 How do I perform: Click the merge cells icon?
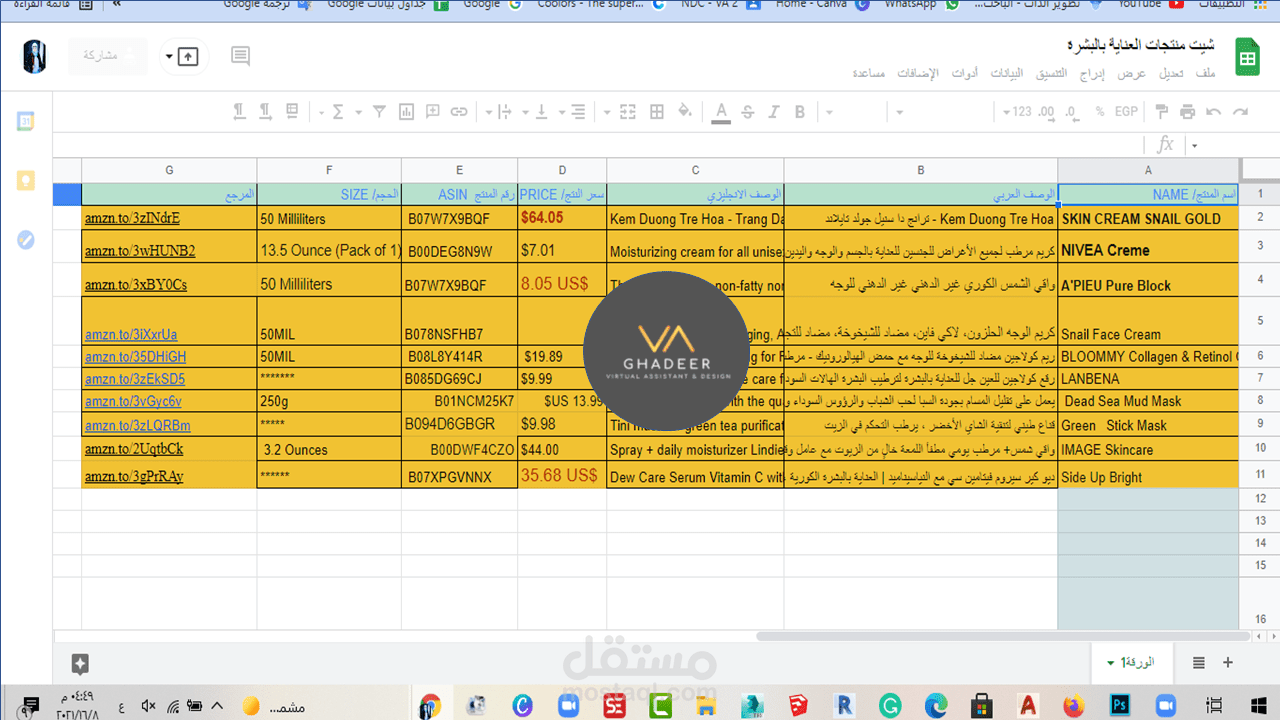(x=627, y=112)
